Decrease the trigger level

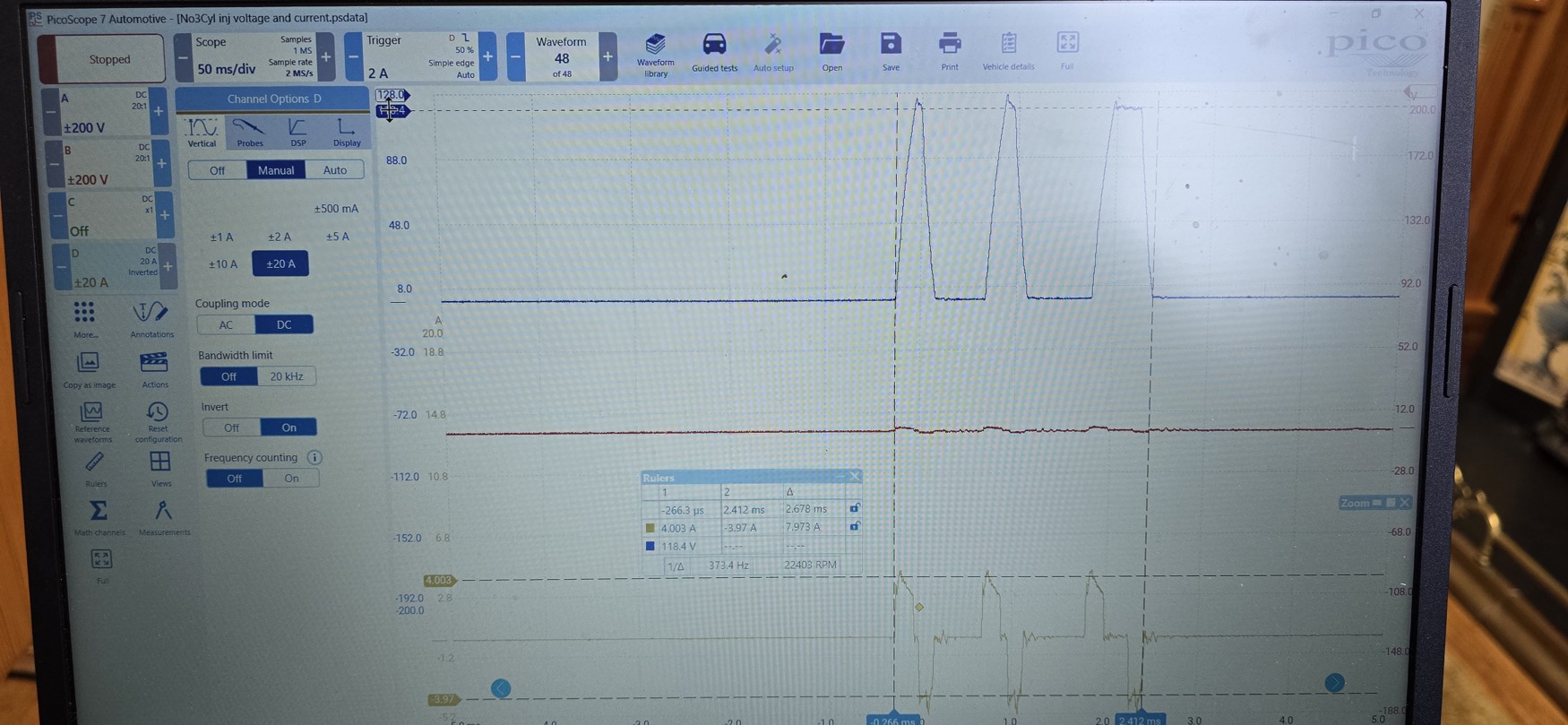coord(353,57)
